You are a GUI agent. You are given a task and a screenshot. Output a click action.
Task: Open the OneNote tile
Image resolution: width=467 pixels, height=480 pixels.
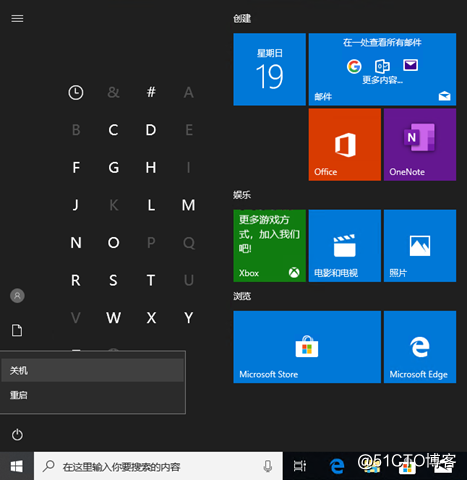click(x=420, y=145)
